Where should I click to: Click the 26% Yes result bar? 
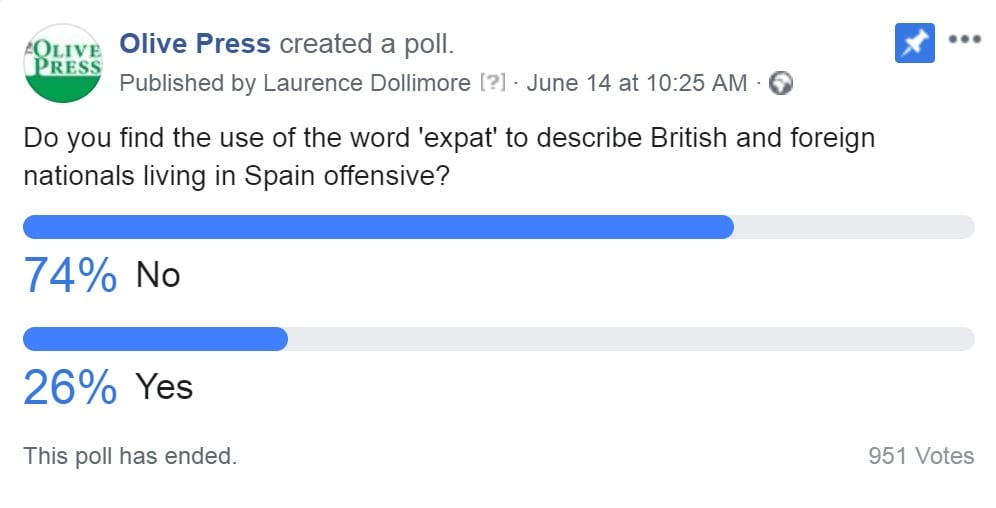click(x=499, y=339)
